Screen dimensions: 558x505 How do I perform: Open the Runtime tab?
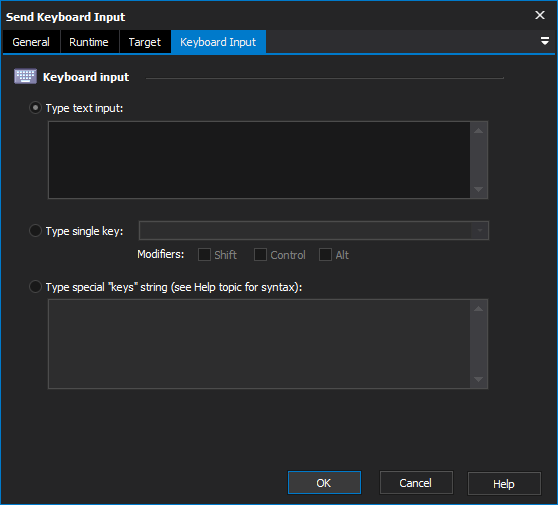pyautogui.click(x=89, y=42)
